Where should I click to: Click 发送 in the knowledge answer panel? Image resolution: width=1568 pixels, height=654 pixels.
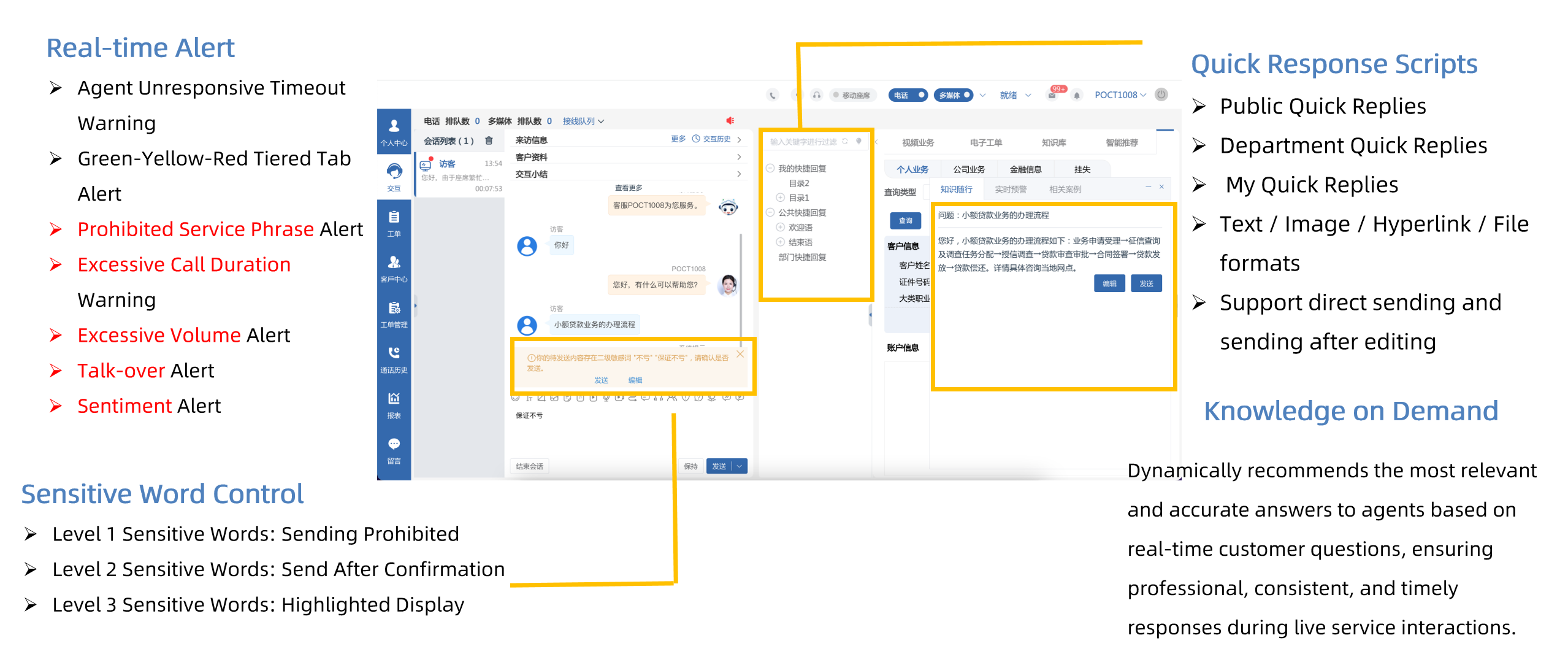[x=1146, y=283]
